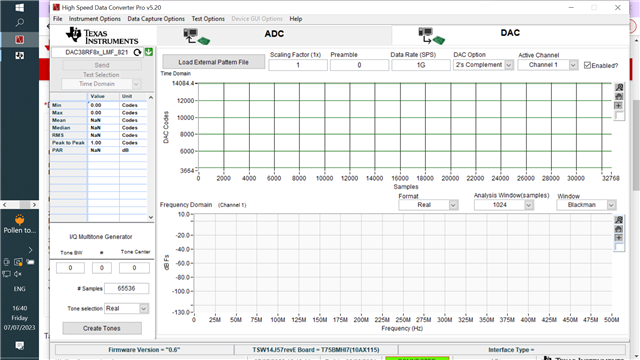Activate frequency domain graph cursor crosshair tool
The image size is (640, 360).
click(619, 238)
